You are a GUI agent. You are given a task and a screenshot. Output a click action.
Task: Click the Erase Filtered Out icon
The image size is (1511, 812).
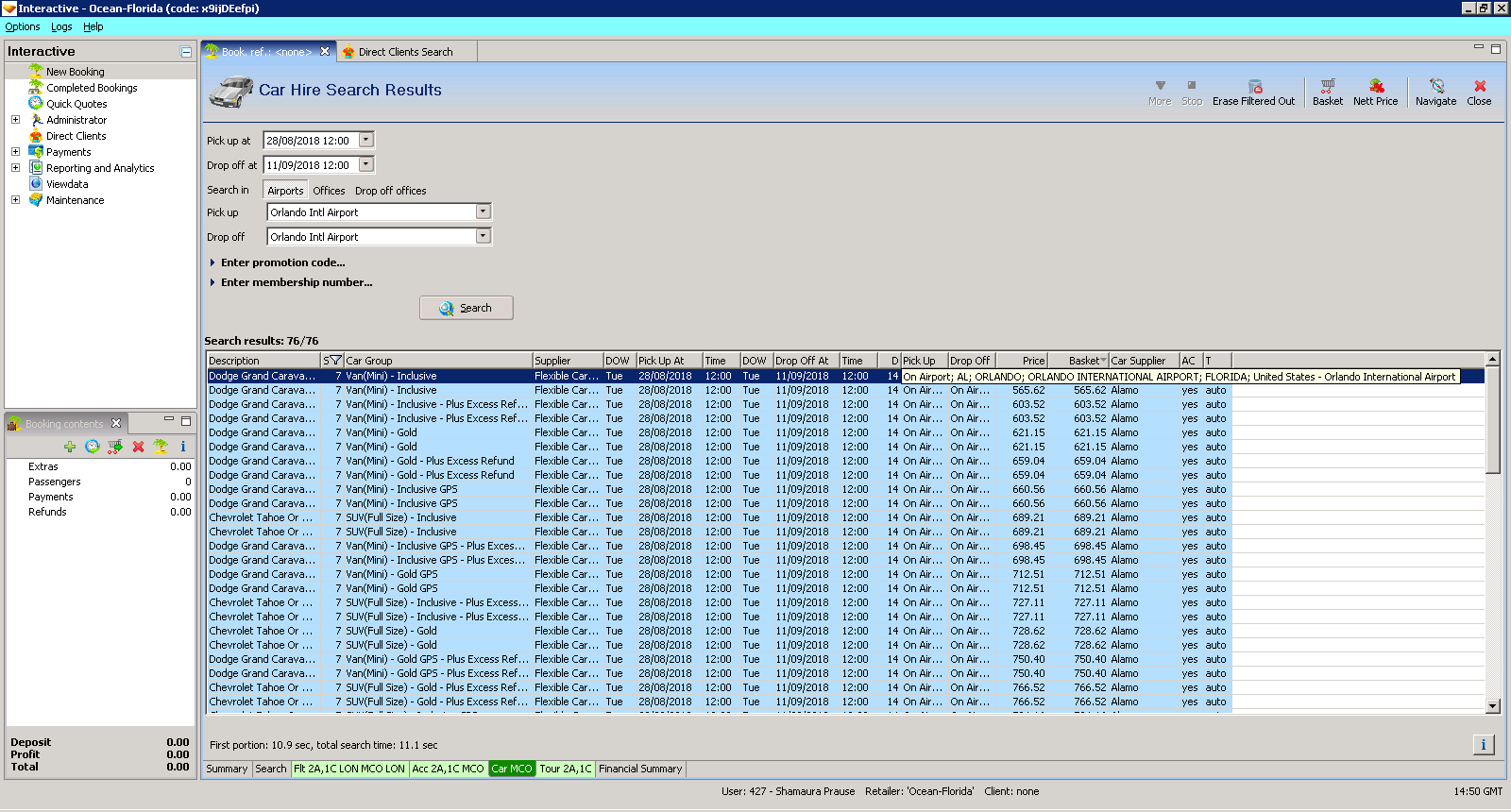[x=1254, y=86]
